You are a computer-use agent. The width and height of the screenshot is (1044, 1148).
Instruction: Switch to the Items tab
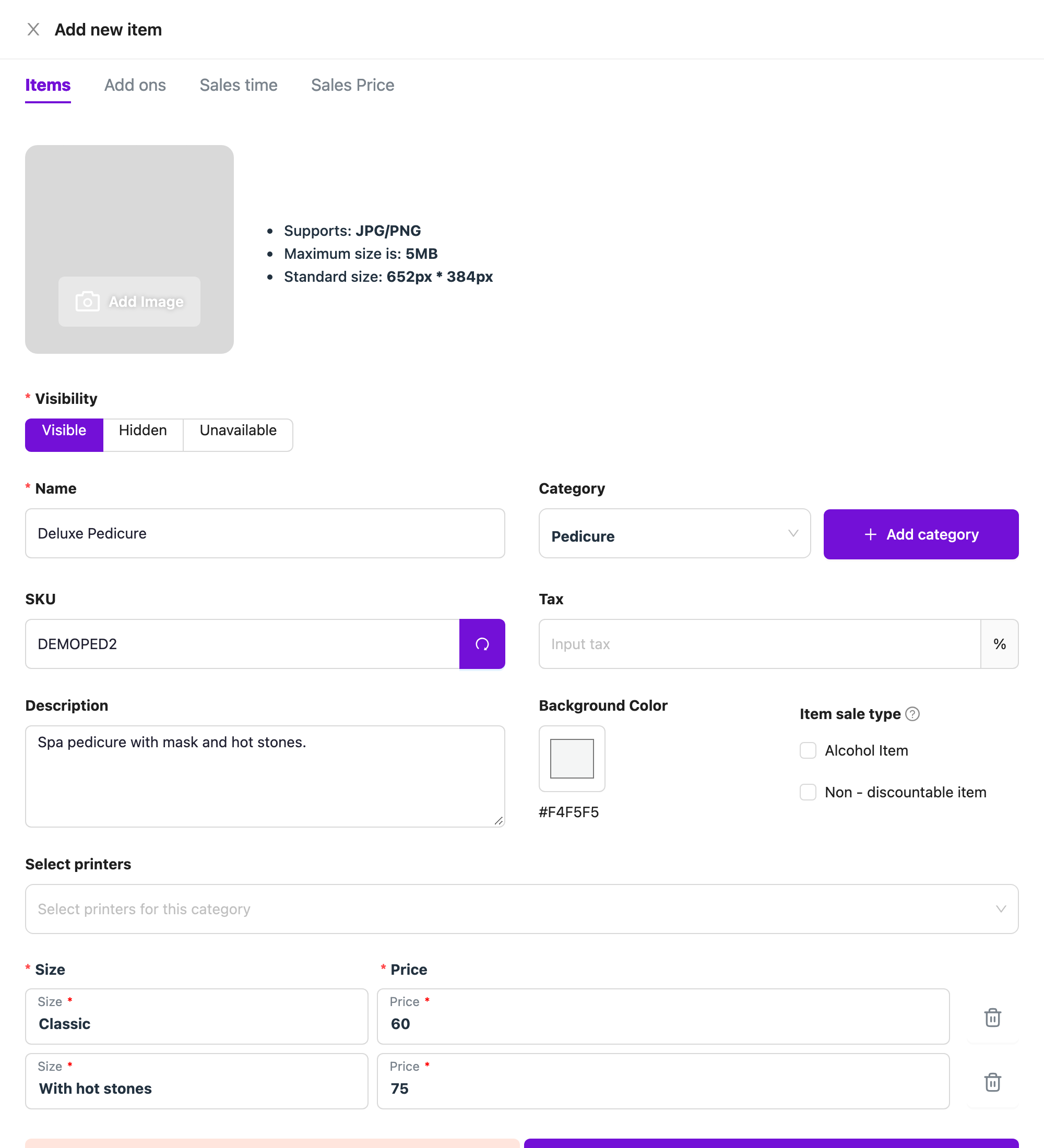pyautogui.click(x=48, y=86)
